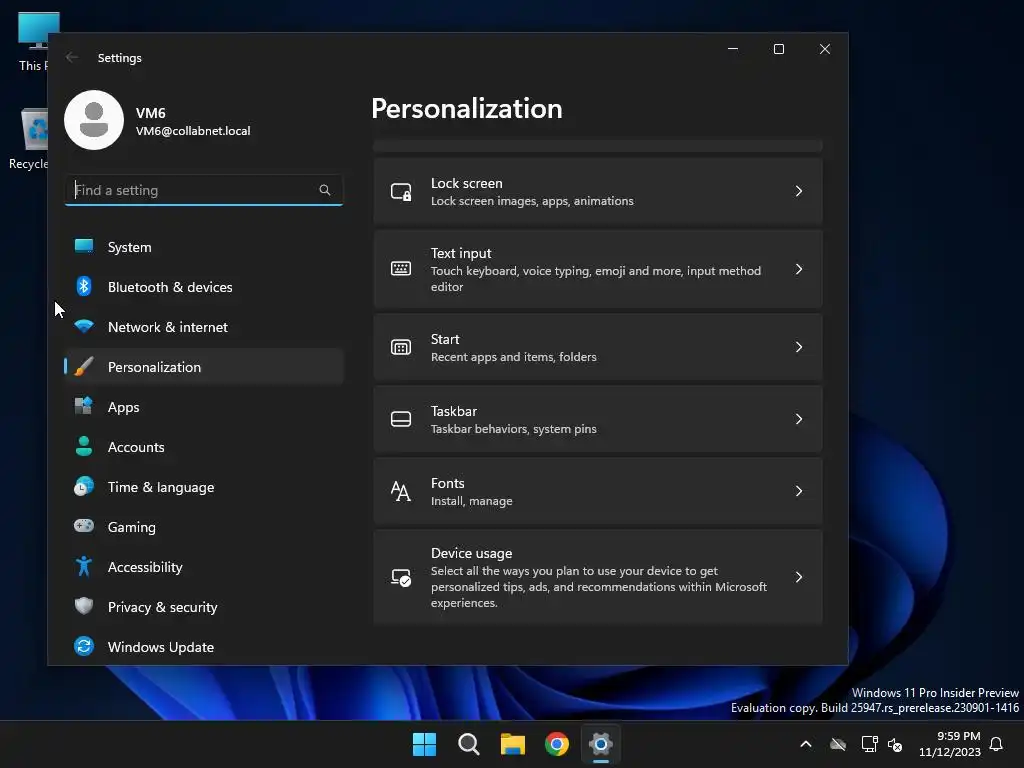Click the Time & language clock-globe icon
This screenshot has height=768, width=1024.
(84, 487)
